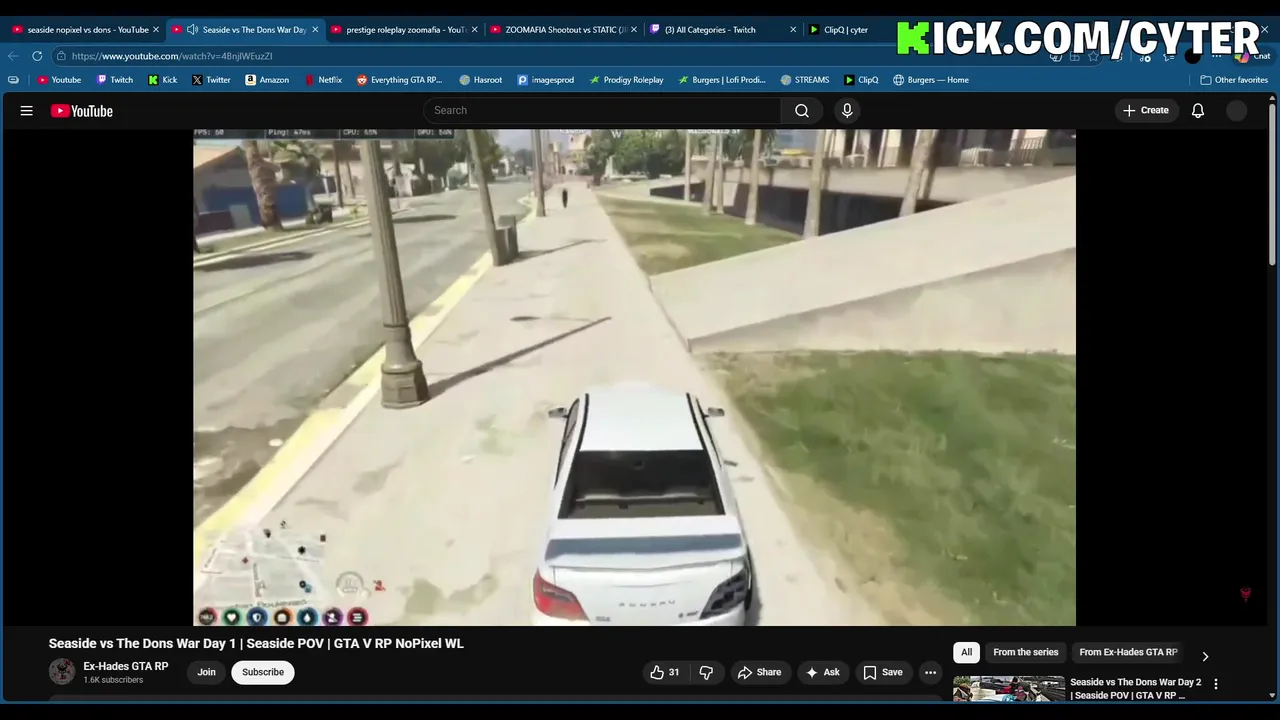Open the Burgers — Home bookmark
This screenshot has width=1280, height=720.
pos(930,80)
